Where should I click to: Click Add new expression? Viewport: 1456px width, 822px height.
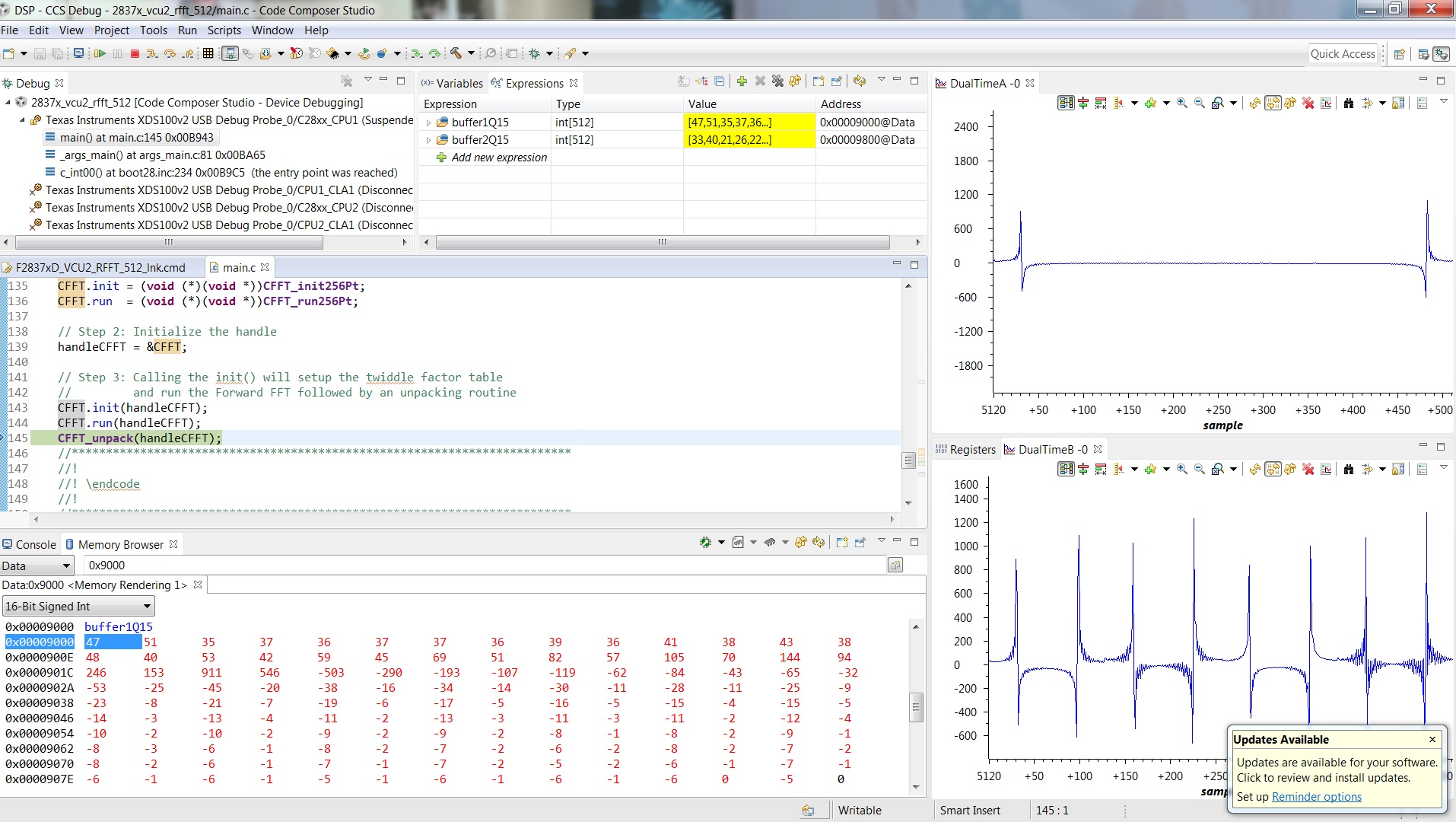[x=500, y=158]
